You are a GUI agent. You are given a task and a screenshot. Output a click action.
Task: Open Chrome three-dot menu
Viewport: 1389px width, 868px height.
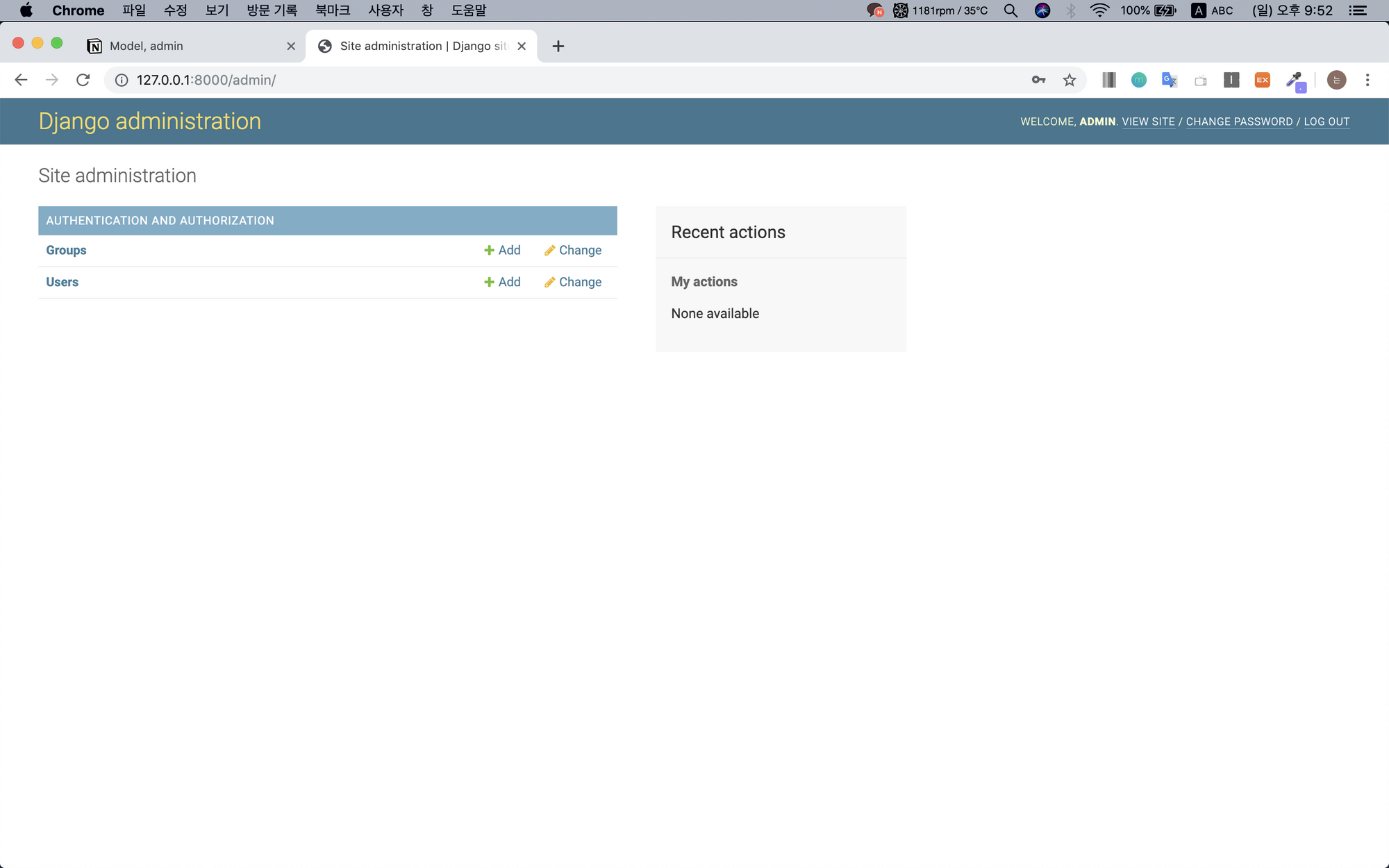tap(1367, 80)
